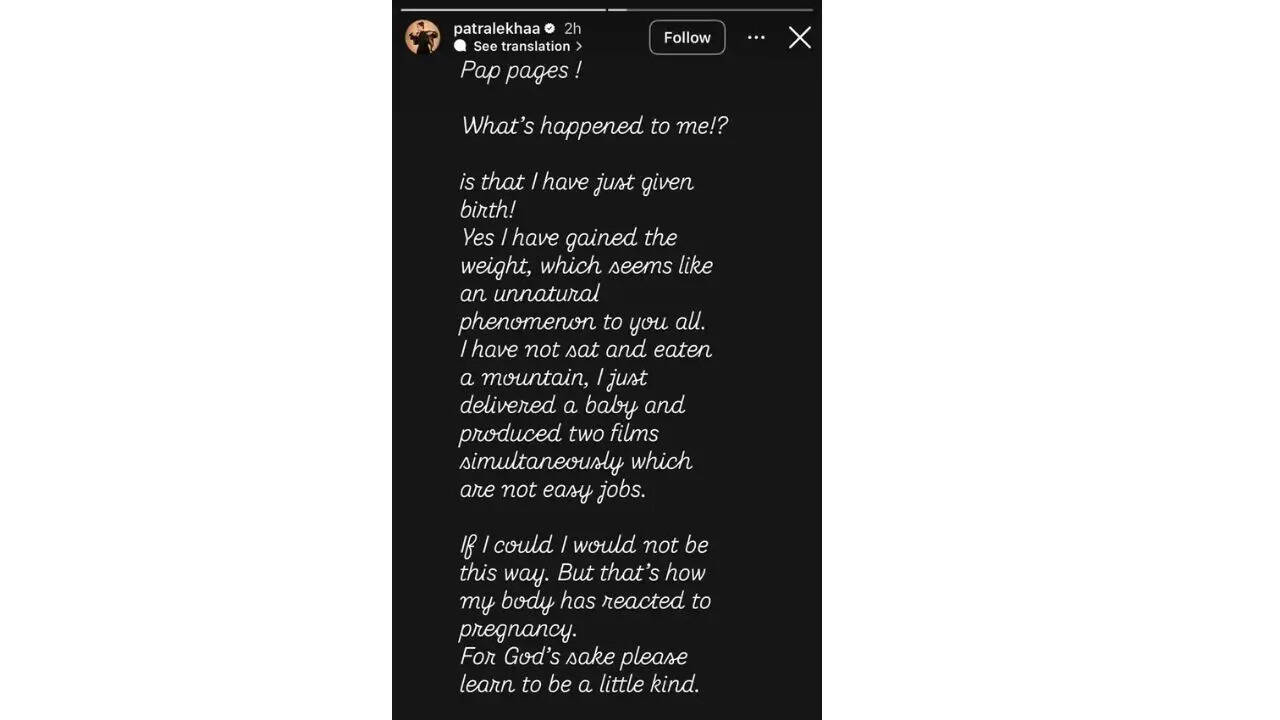Expand the See translation chevron arrow

579,46
